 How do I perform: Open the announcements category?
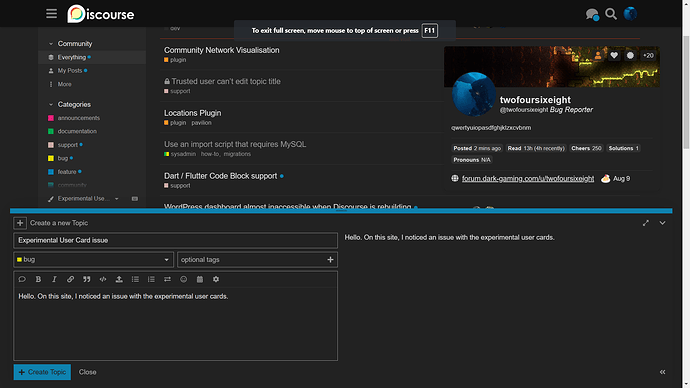pyautogui.click(x=79, y=118)
